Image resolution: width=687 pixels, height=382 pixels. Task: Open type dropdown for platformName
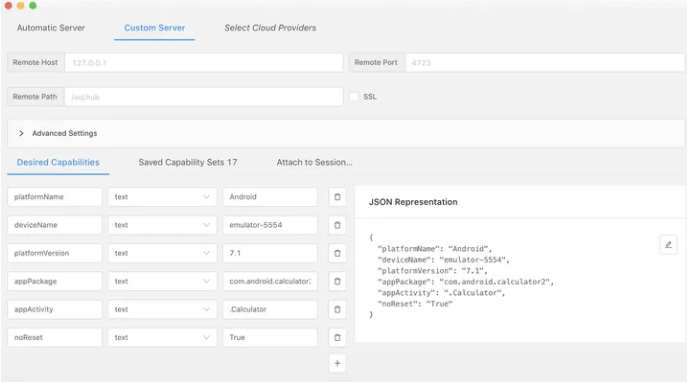point(162,197)
